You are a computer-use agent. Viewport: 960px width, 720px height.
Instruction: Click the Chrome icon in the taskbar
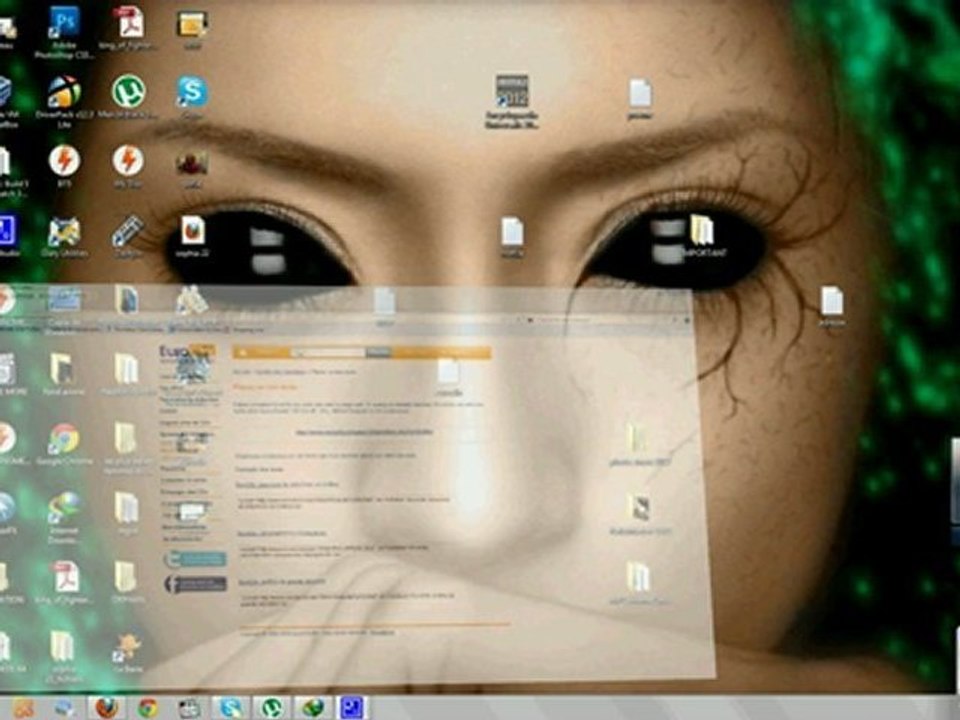[148, 708]
